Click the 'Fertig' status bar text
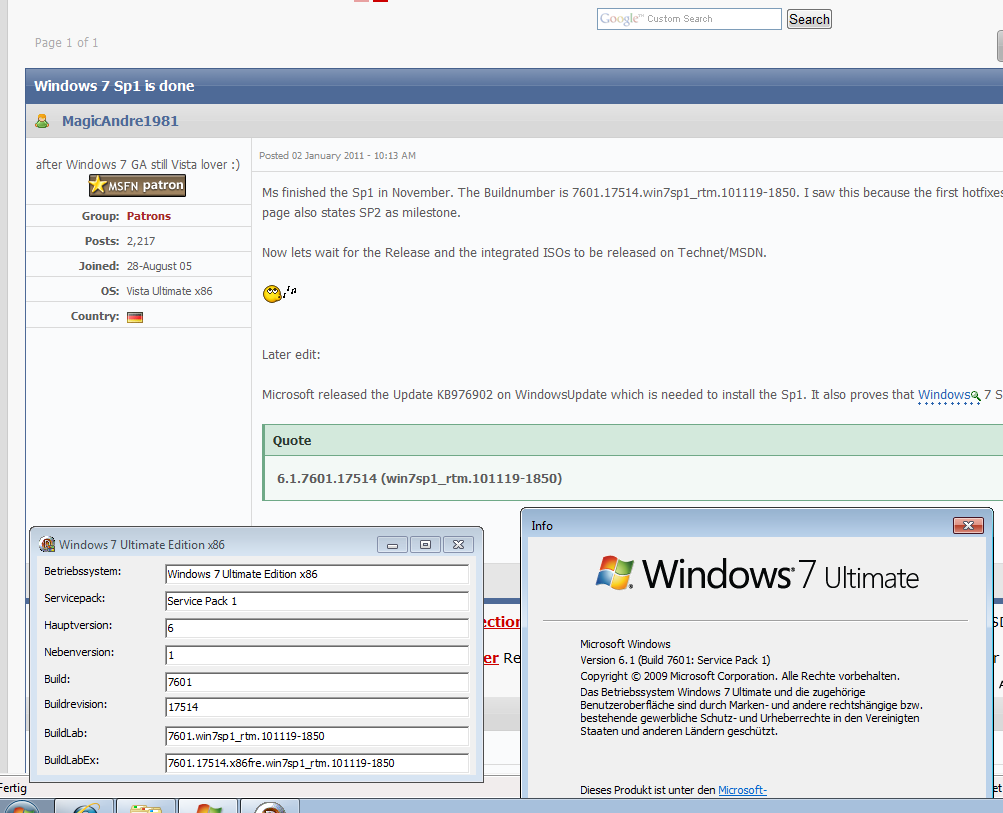 tap(13, 788)
